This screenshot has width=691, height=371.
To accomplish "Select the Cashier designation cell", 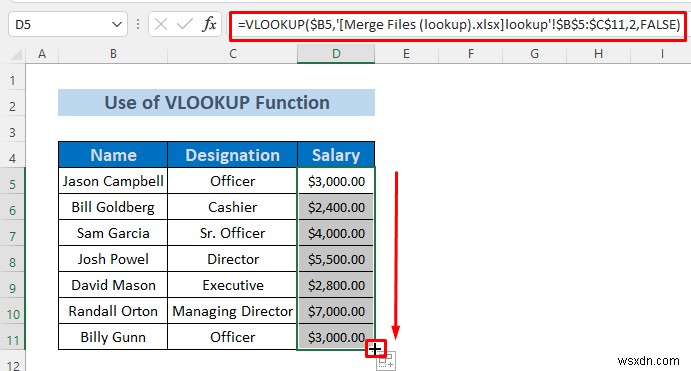I will (x=233, y=207).
